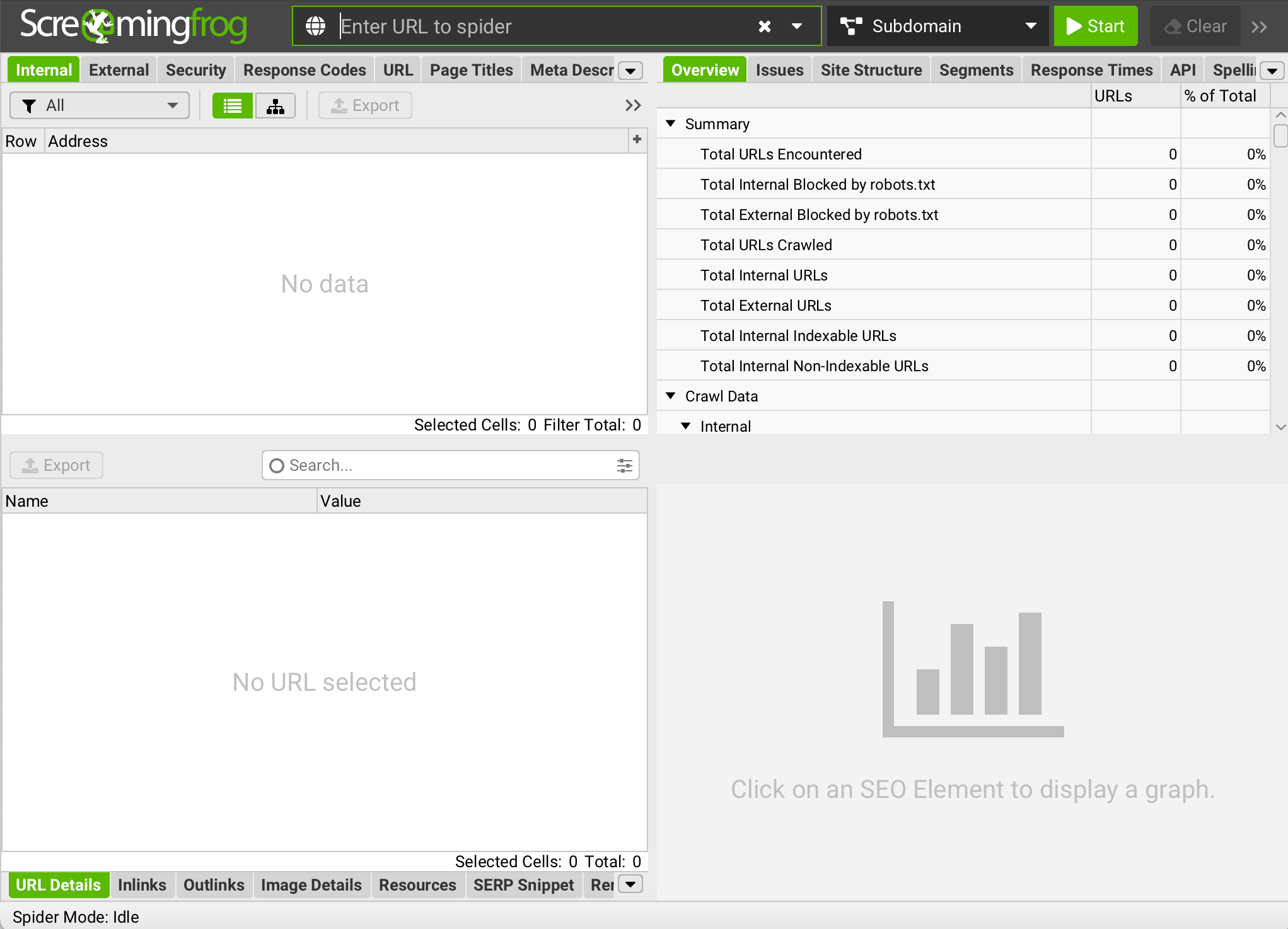Collapse the Crawl Data section

[x=670, y=396]
